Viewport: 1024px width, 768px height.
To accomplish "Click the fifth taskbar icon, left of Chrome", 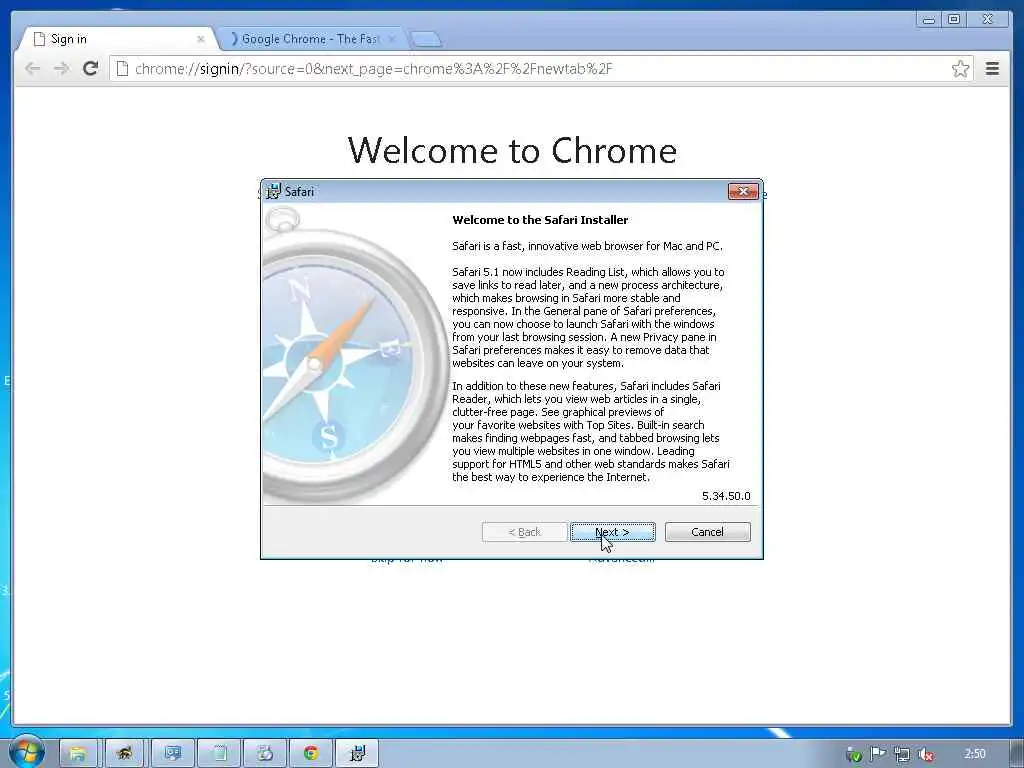I will pos(265,754).
